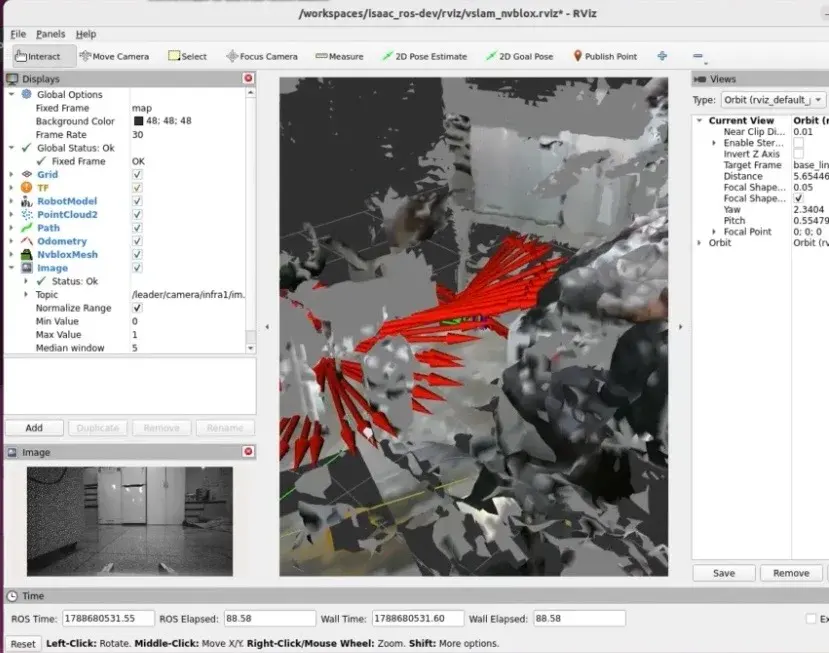Screen dimensions: 829x653
Task: Expand the Grid display entry
Action: 12,174
